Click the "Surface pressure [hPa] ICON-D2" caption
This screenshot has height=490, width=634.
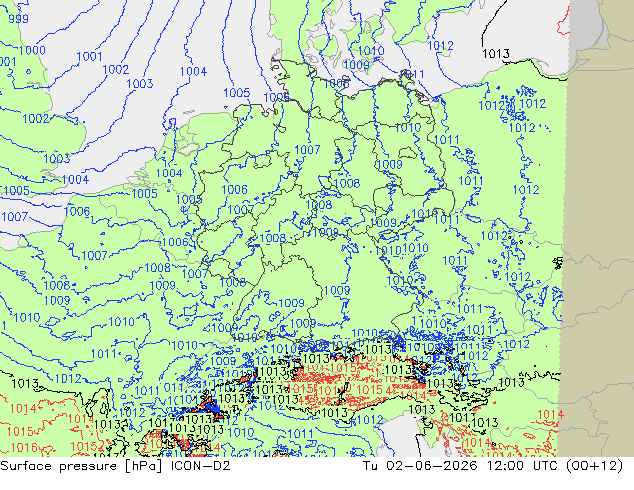[x=115, y=466]
